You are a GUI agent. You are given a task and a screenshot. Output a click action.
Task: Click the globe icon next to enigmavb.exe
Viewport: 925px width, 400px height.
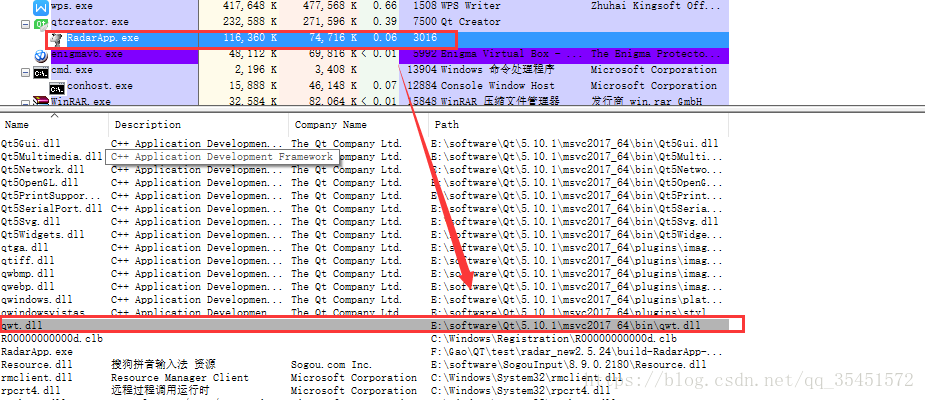click(41, 55)
